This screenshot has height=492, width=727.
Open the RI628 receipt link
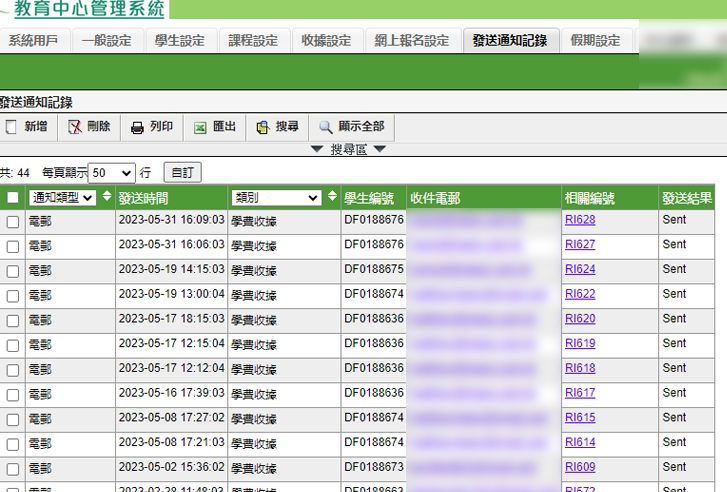(580, 220)
